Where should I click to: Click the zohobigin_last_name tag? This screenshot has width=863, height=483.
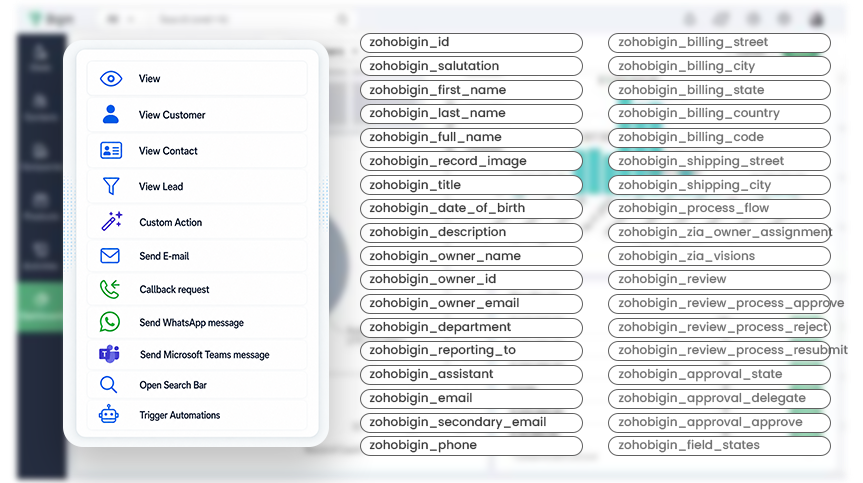point(471,113)
